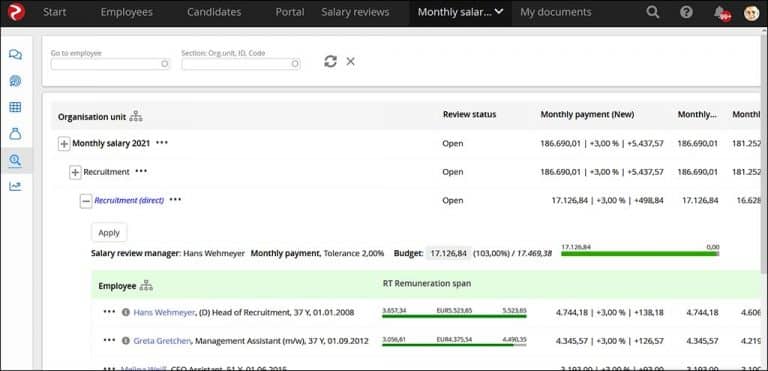Image resolution: width=768 pixels, height=371 pixels.
Task: Open the money bag sidebar icon
Action: pos(15,133)
